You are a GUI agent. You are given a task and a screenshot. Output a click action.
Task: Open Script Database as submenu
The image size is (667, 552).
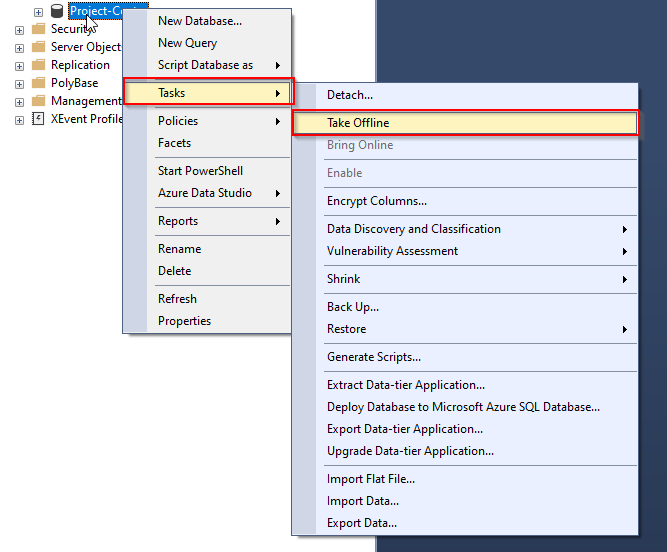205,65
